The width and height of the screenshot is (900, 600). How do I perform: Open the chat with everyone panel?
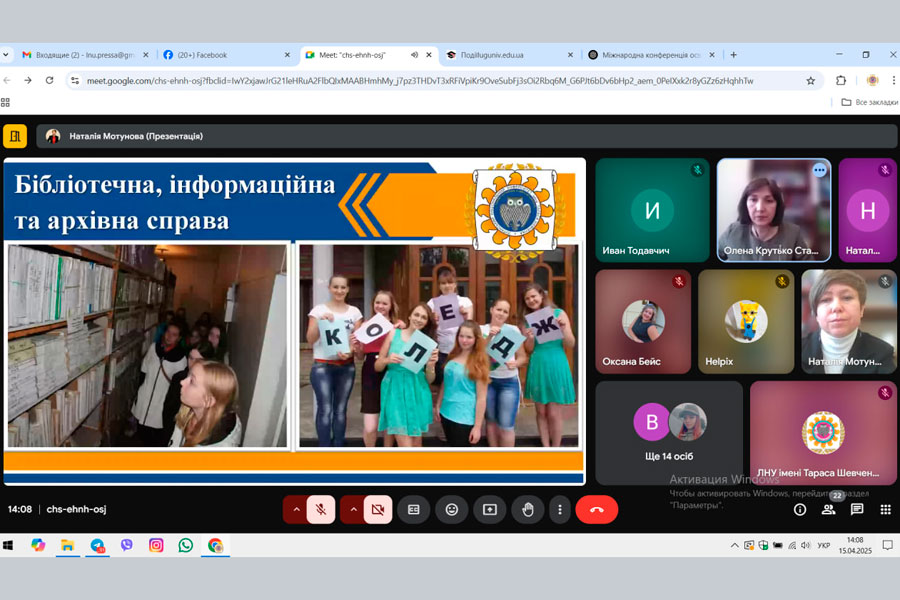click(857, 509)
